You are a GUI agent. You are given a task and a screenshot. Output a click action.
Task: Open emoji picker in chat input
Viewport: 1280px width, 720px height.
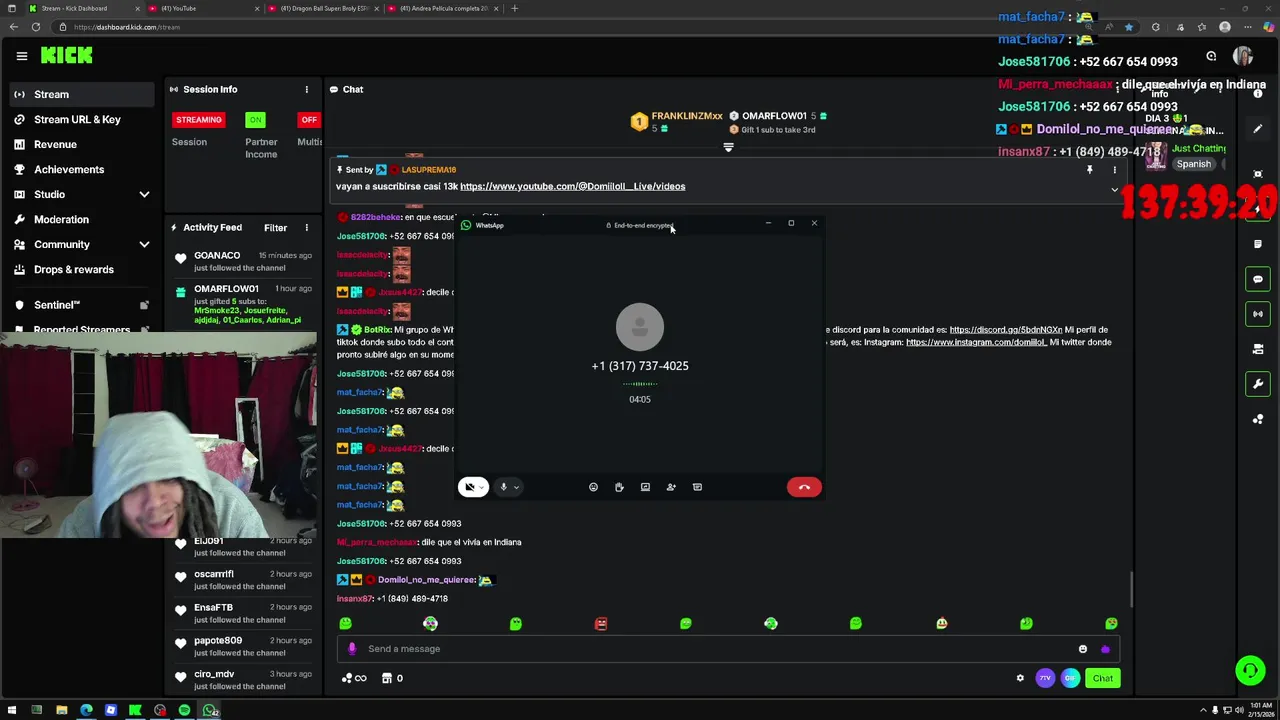click(1082, 649)
